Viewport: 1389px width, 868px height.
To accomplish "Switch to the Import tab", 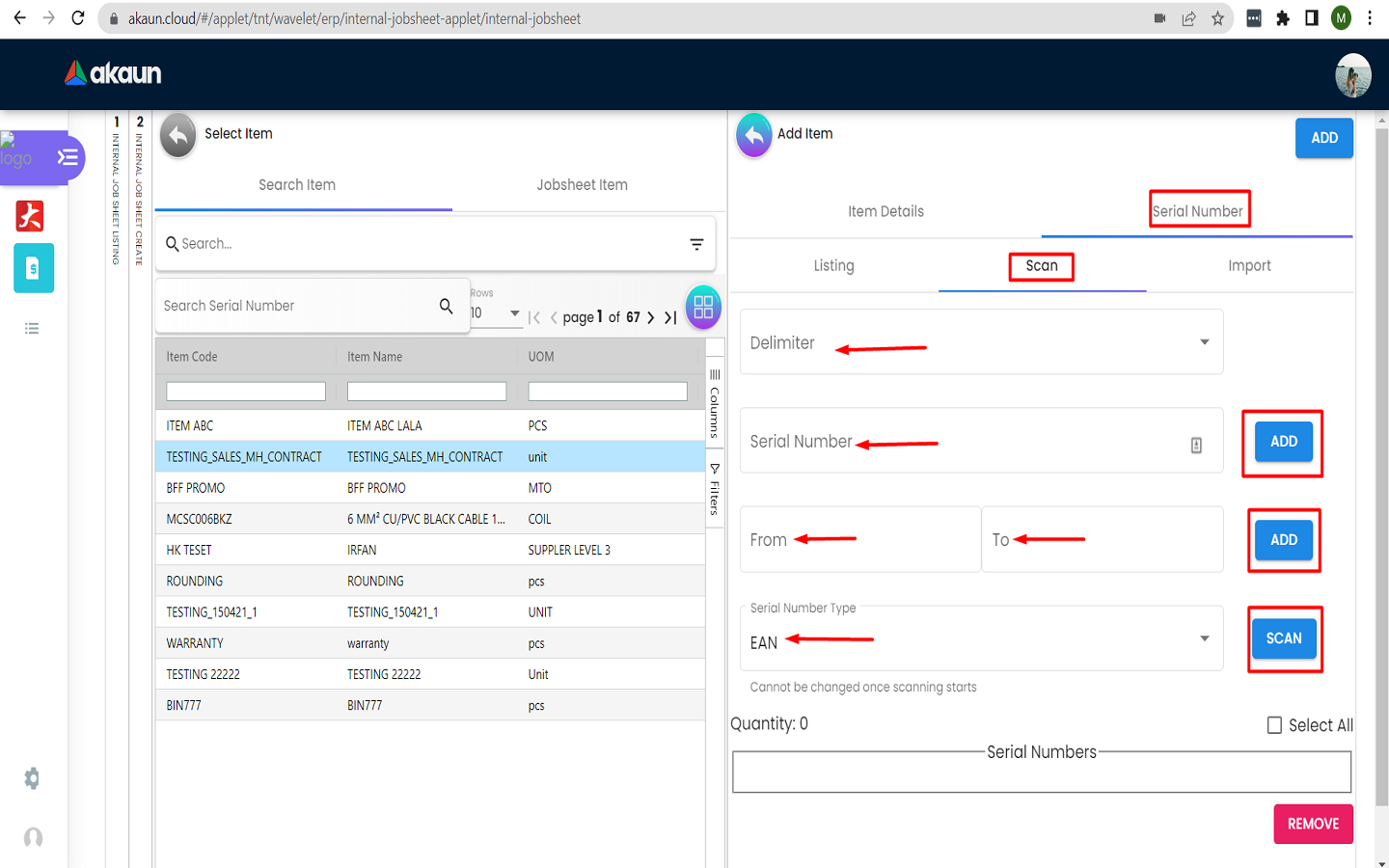I will coord(1249,266).
